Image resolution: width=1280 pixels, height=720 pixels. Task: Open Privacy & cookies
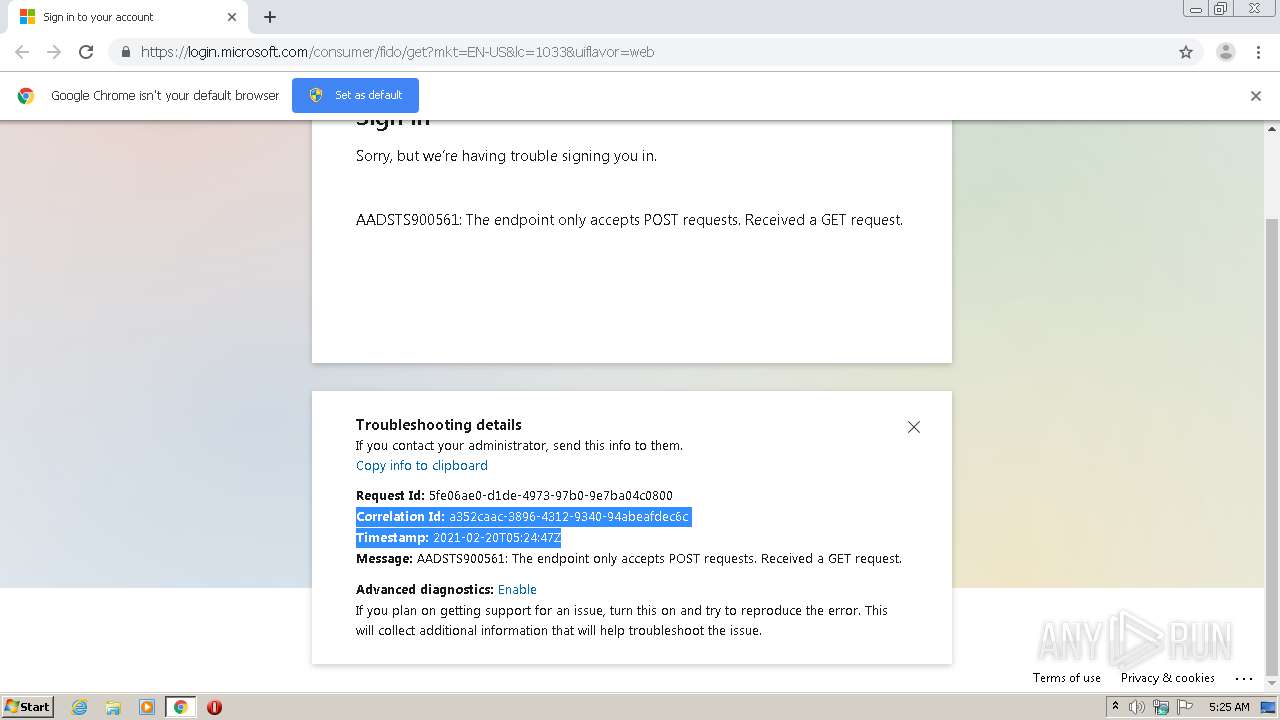pos(1168,677)
